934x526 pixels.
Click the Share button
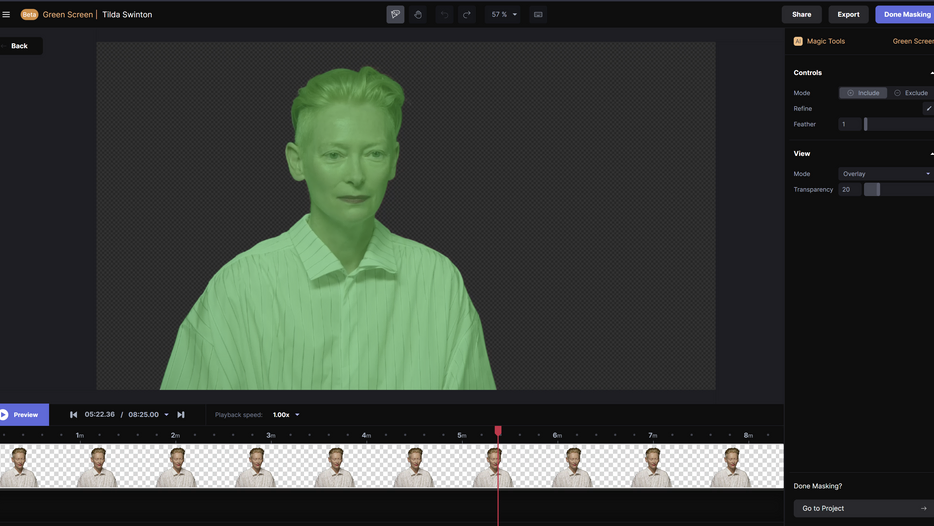801,14
